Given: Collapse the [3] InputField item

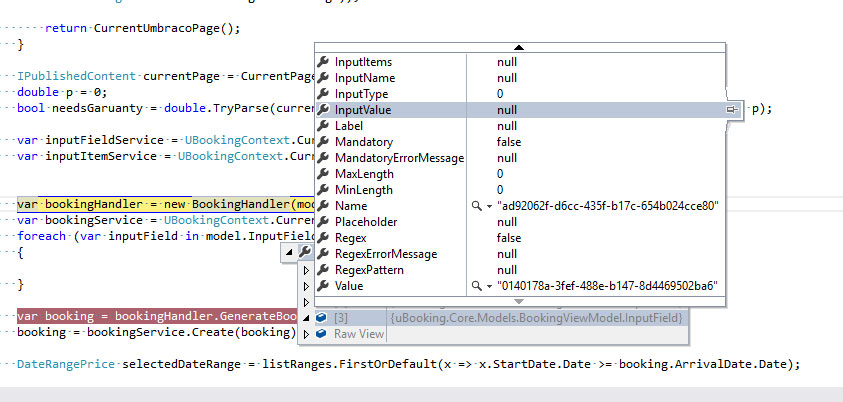Looking at the screenshot, I should tap(306, 318).
